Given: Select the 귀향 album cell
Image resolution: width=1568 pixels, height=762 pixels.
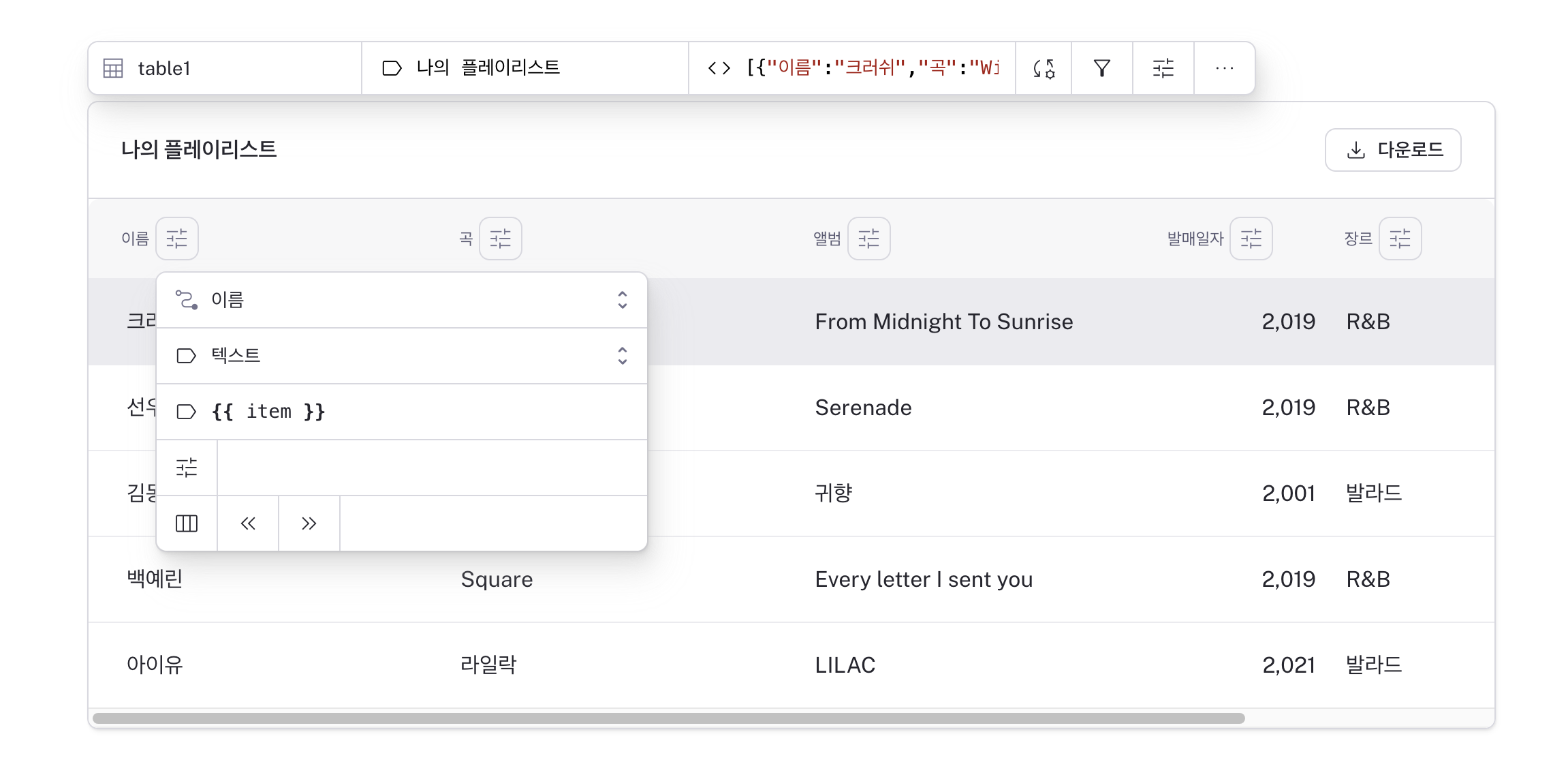Looking at the screenshot, I should click(x=834, y=493).
